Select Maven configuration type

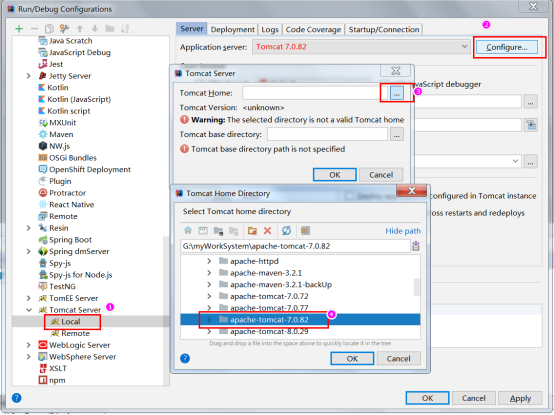click(x=56, y=135)
